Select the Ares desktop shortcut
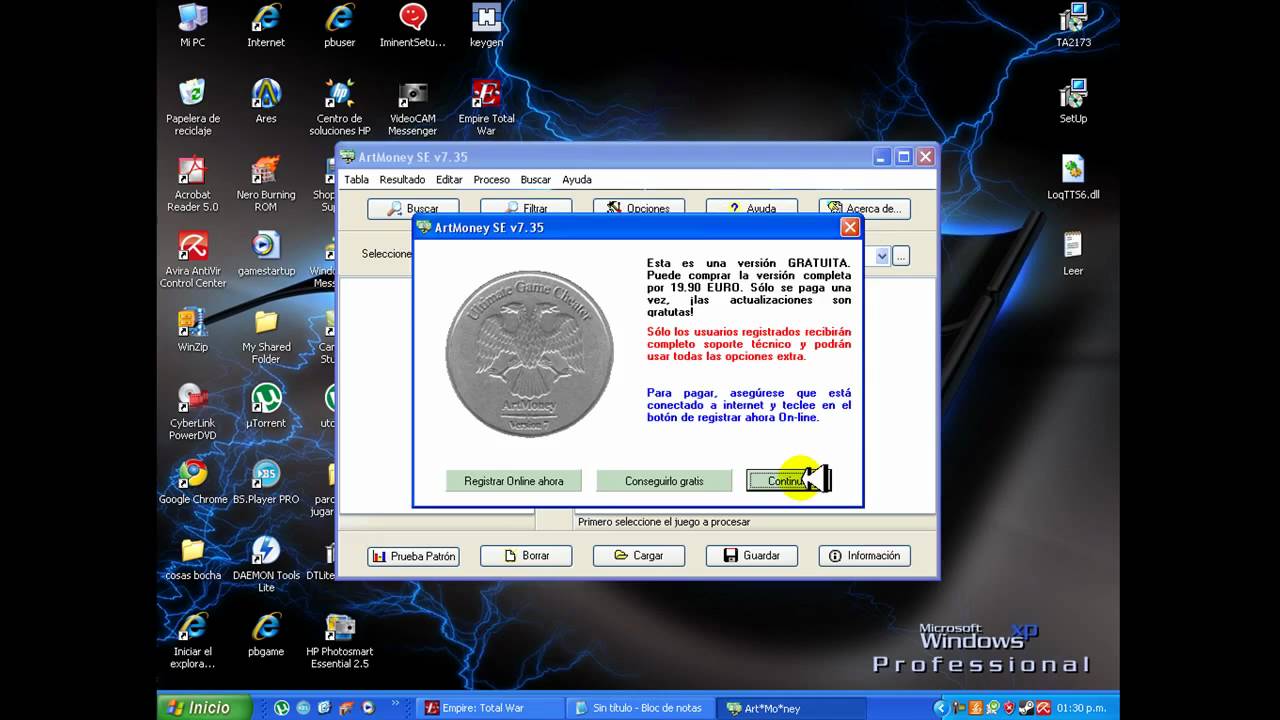 266,102
